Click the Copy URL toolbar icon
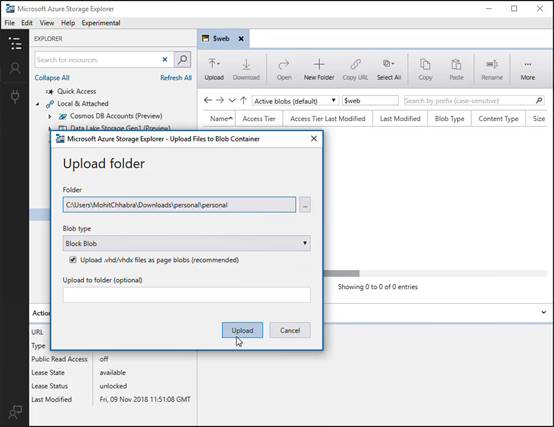The width and height of the screenshot is (554, 427). tap(355, 70)
